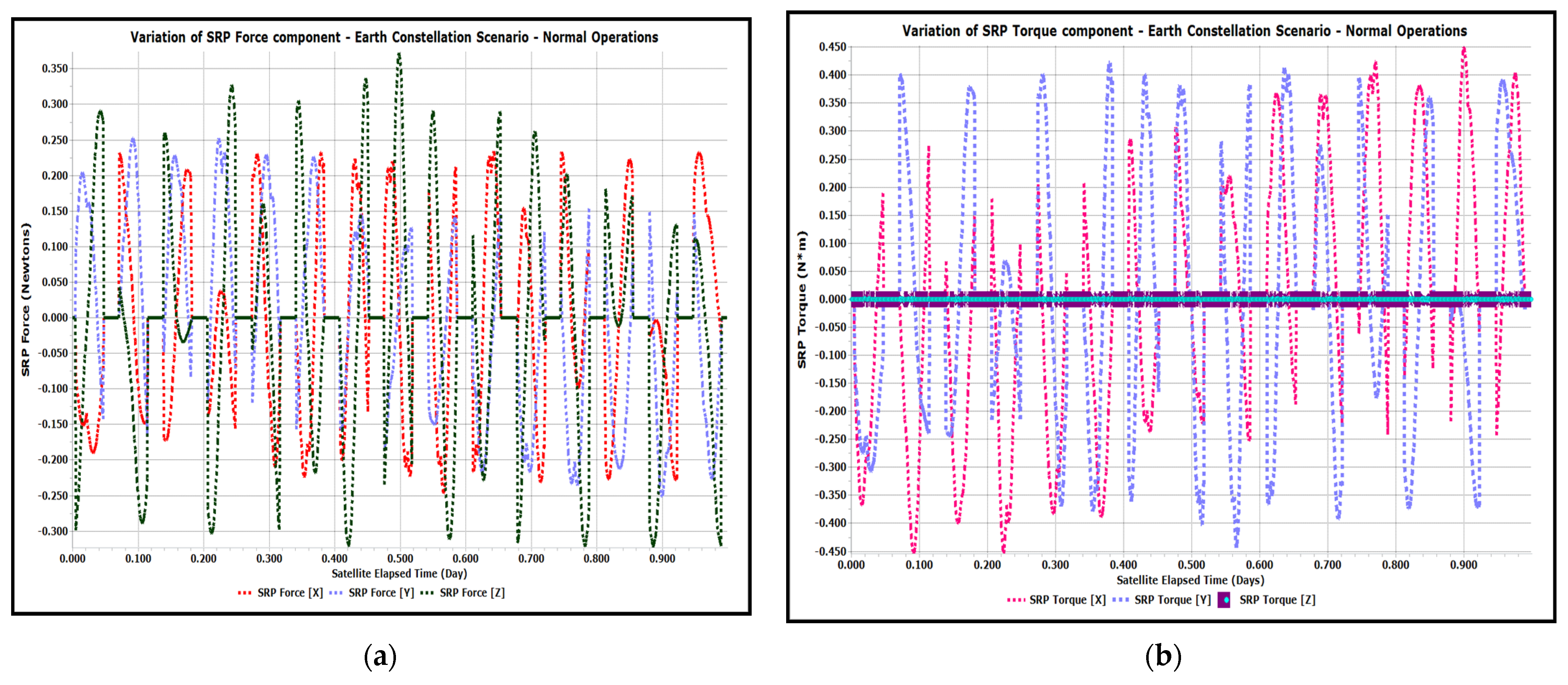Click the 0.350 tick on force y-axis
Screen dimensions: 1568x685
pyautogui.click(x=55, y=68)
